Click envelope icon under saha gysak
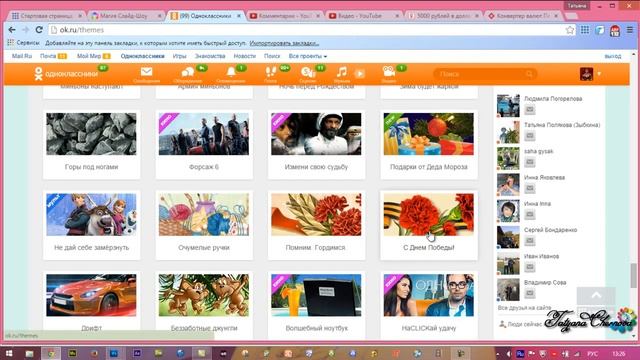This screenshot has height=360, width=640. 530,162
